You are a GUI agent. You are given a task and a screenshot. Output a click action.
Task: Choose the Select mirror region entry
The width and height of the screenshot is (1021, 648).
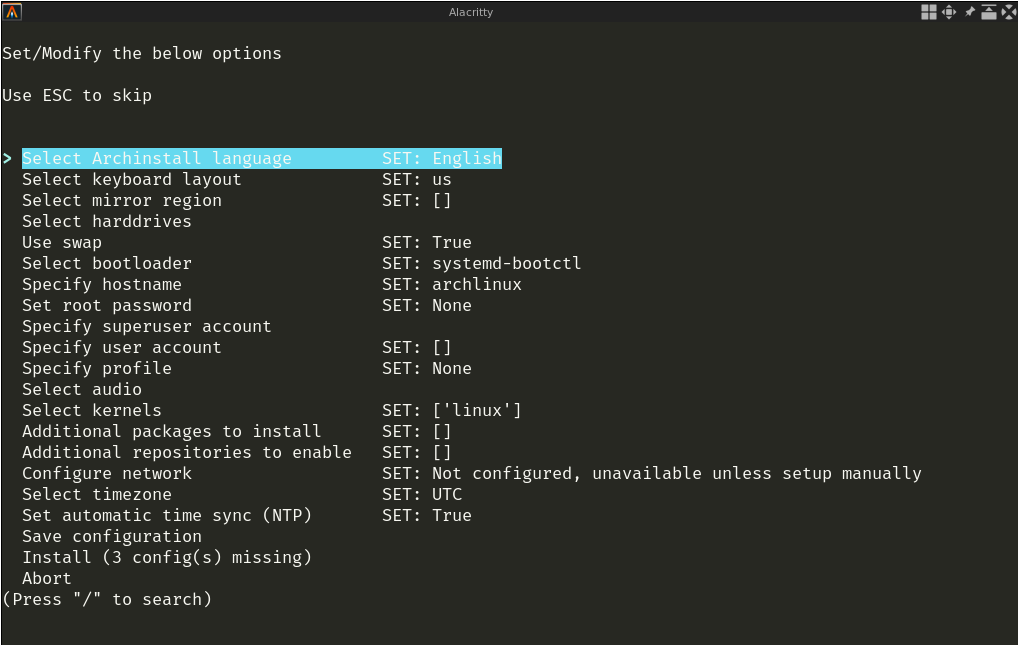point(122,201)
